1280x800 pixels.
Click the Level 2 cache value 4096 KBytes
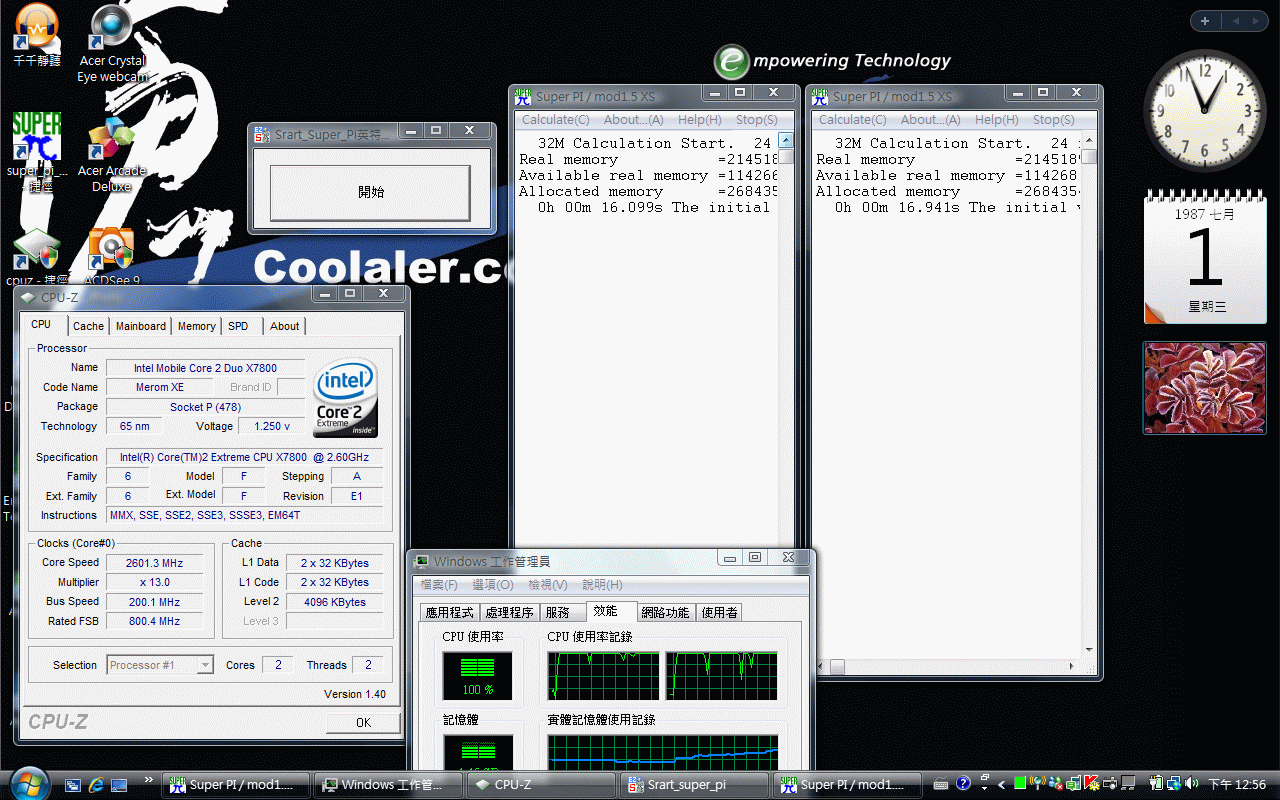tap(334, 602)
